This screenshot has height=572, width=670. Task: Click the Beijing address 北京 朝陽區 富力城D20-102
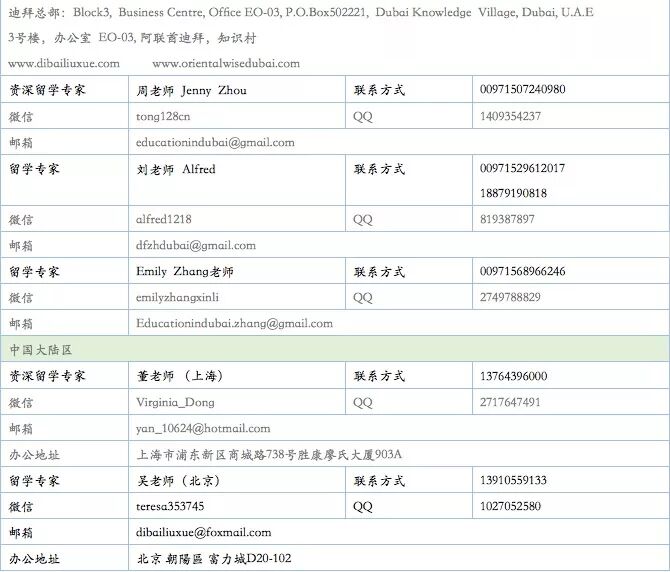(x=214, y=559)
